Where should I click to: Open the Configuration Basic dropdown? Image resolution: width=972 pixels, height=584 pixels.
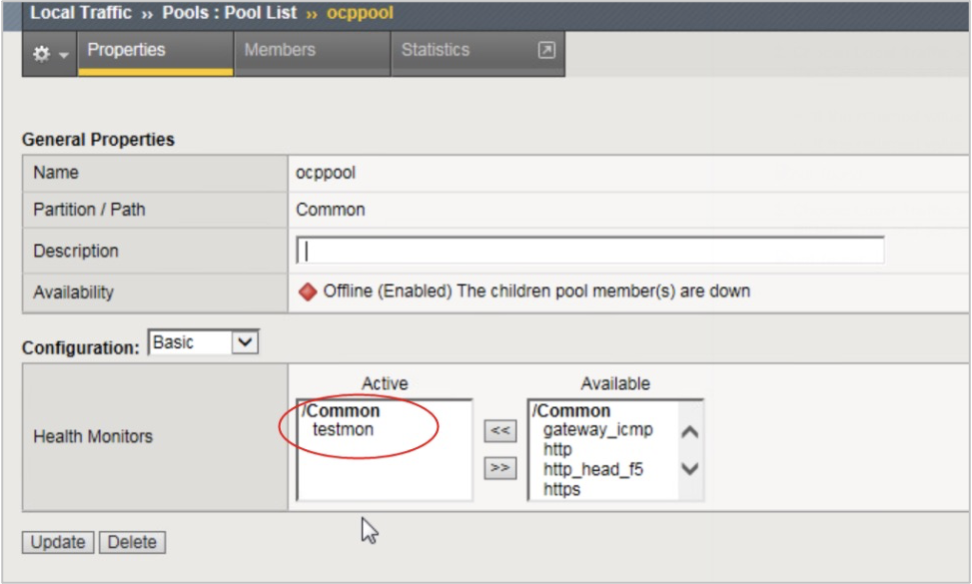pyautogui.click(x=243, y=342)
